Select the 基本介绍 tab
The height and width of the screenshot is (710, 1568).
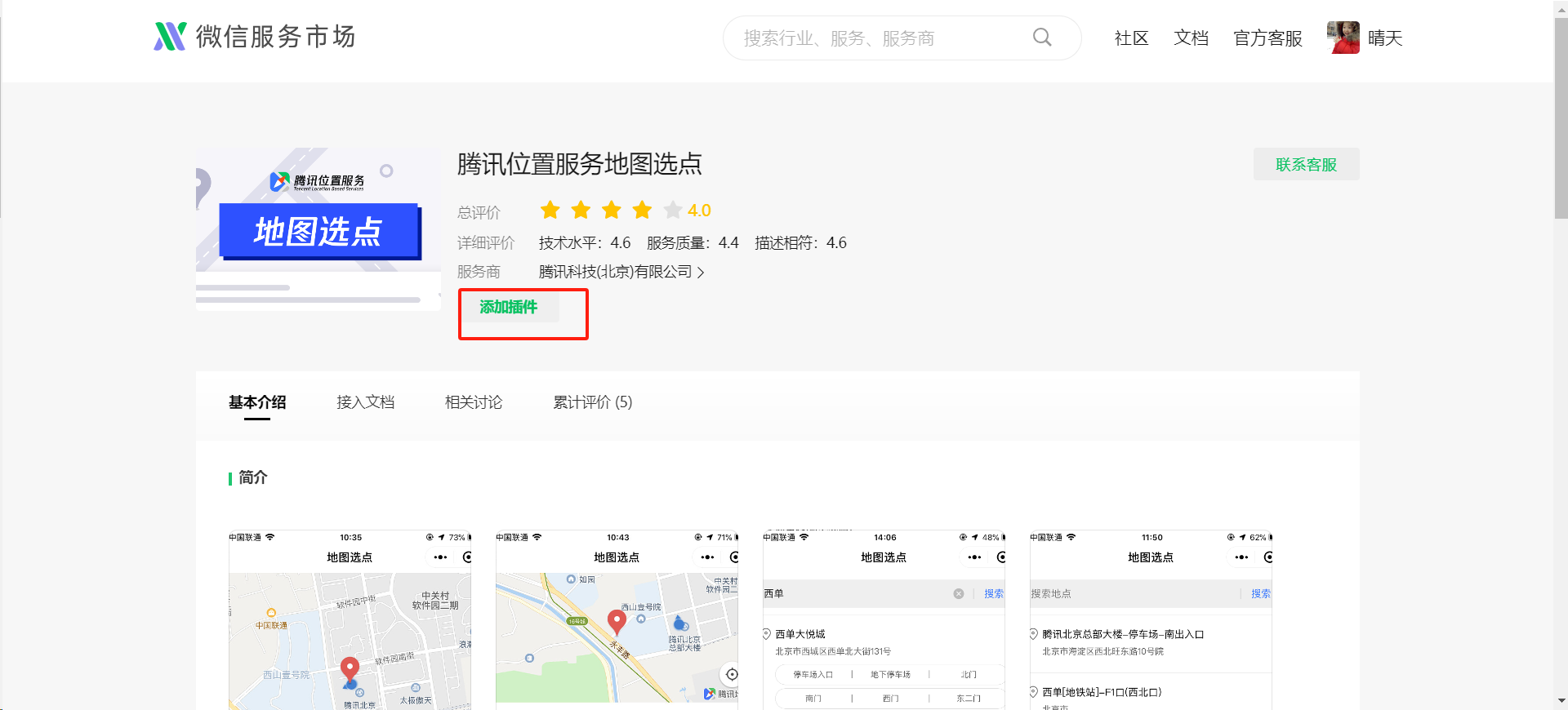coord(257,402)
